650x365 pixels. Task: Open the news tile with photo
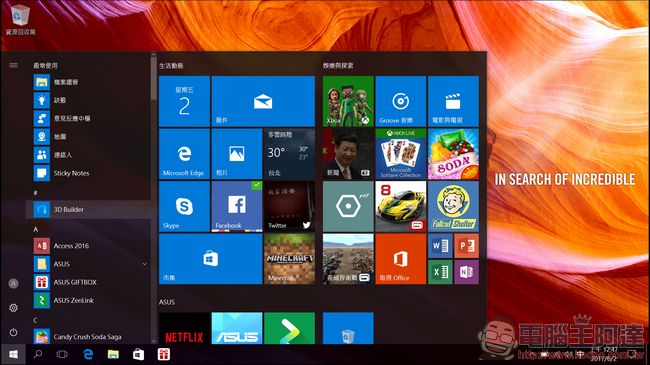(x=348, y=154)
